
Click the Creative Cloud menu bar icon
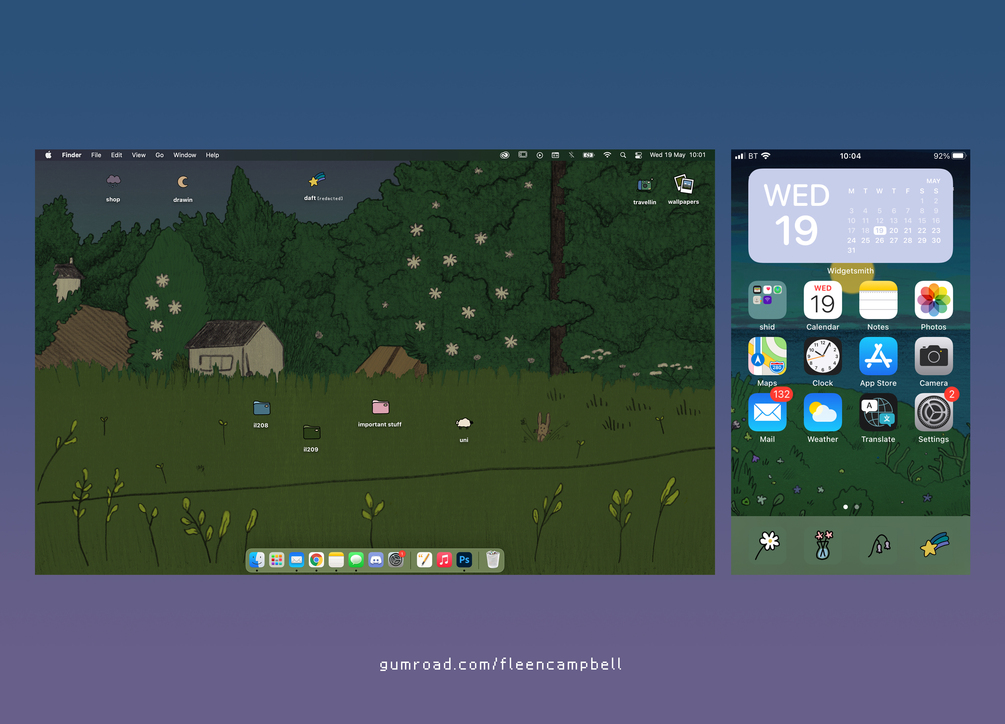click(504, 155)
